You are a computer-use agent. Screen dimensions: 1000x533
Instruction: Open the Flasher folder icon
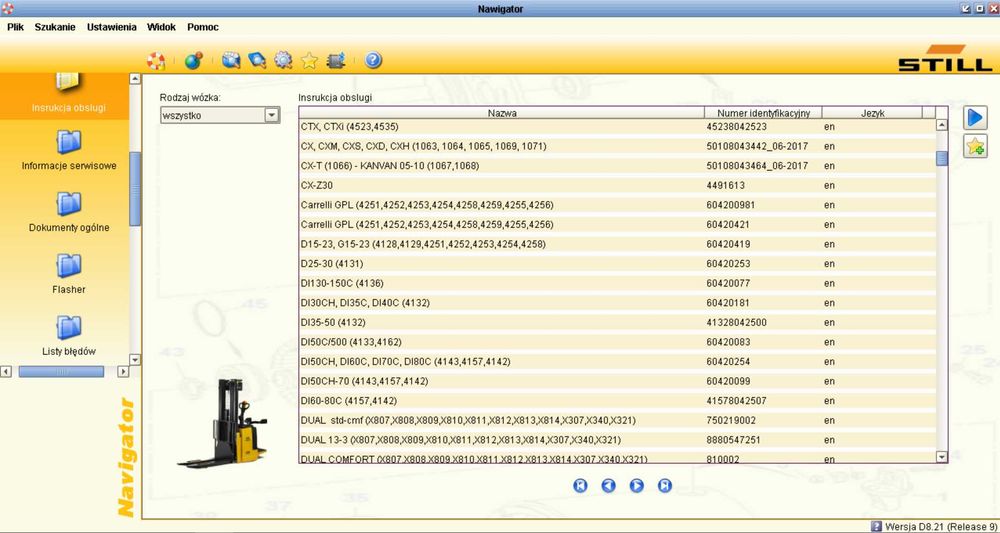[69, 265]
